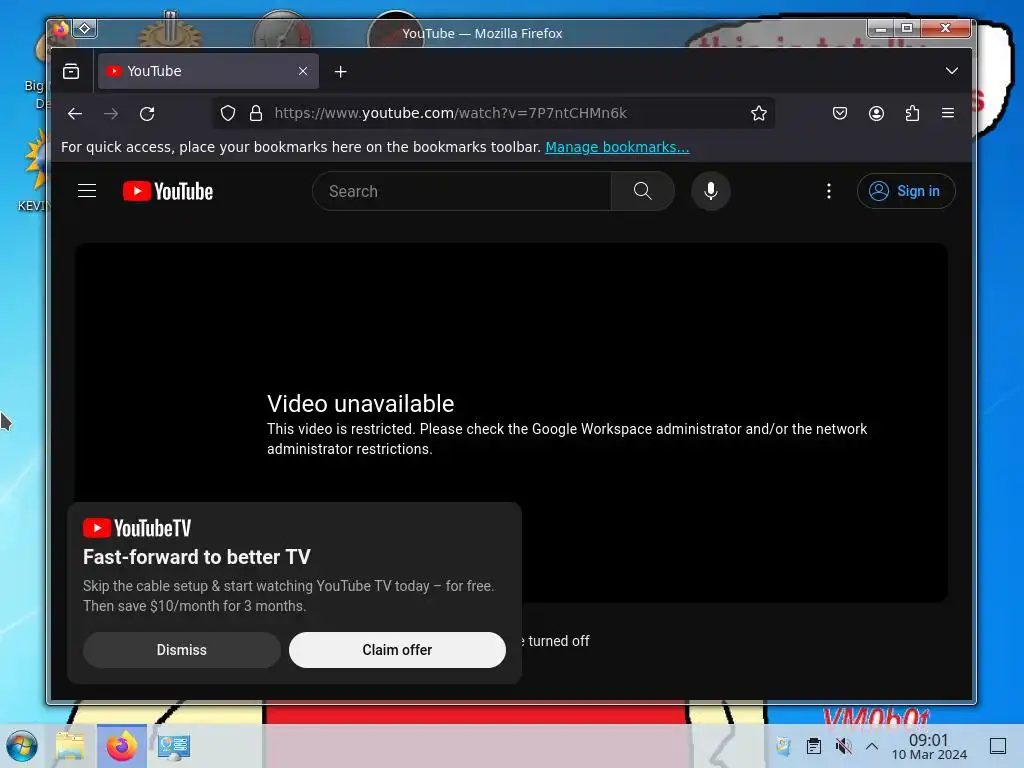1024x768 pixels.
Task: Click "Video unavailable" heading
Action: coord(360,404)
